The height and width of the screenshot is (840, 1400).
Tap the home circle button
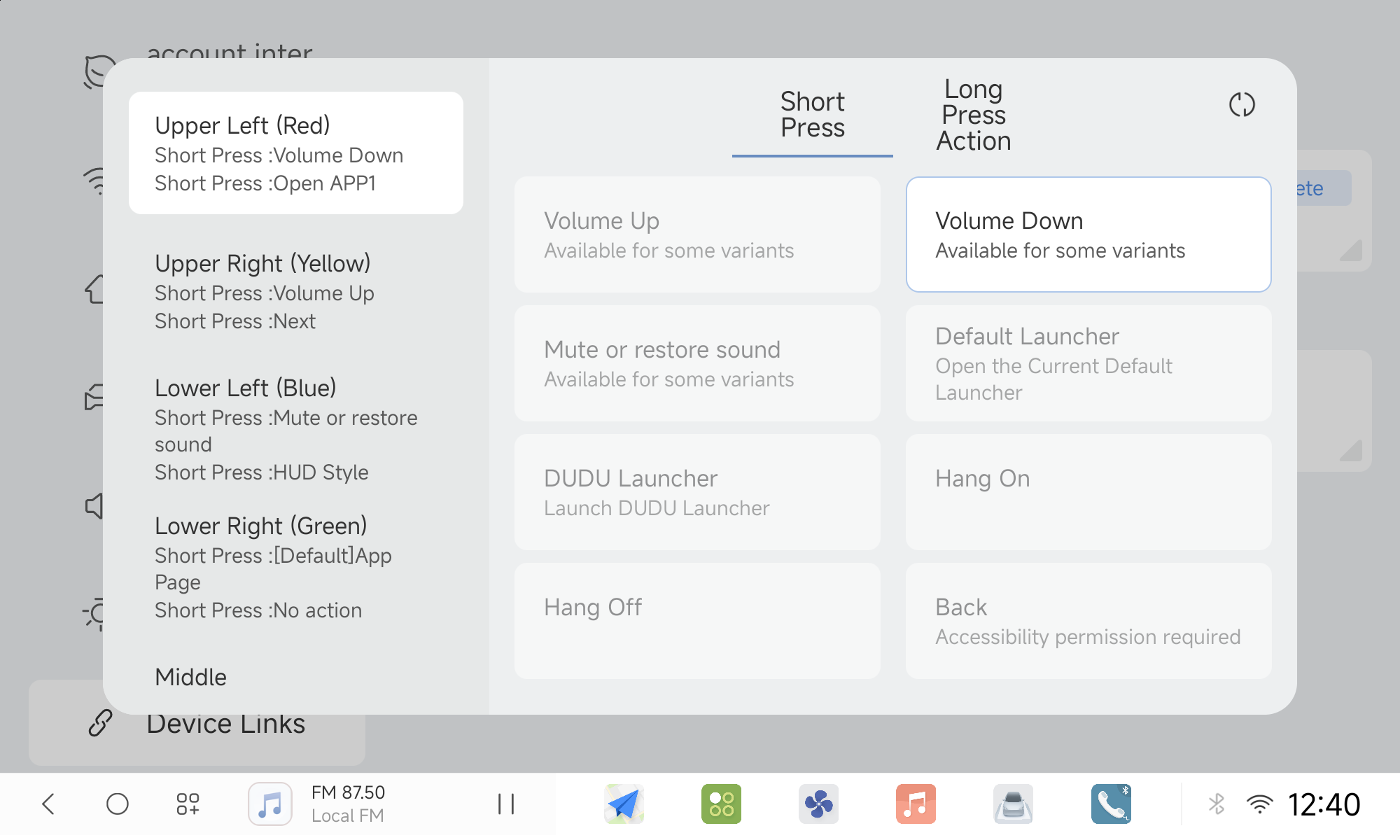pyautogui.click(x=118, y=804)
